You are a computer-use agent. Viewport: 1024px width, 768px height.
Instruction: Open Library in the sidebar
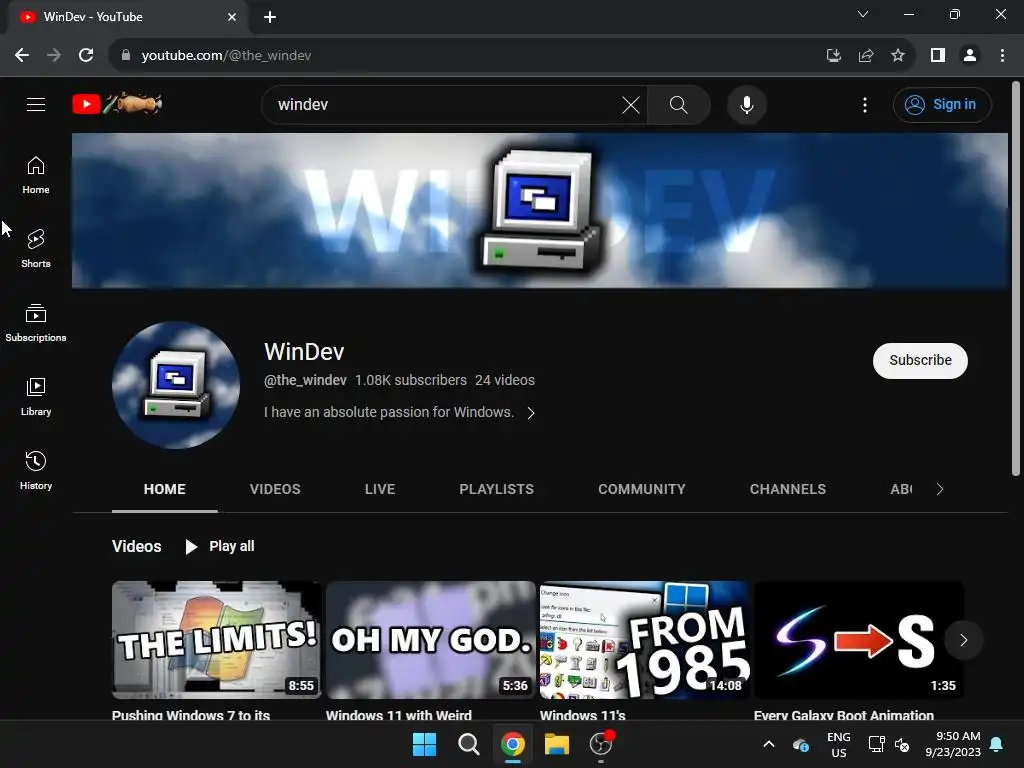[x=36, y=396]
